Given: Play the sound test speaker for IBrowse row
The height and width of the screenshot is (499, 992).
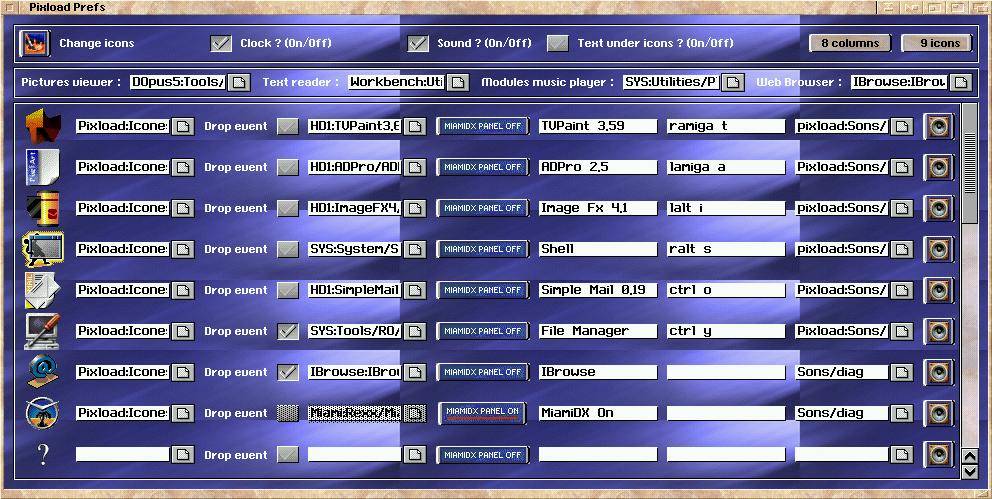Looking at the screenshot, I should pos(938,373).
